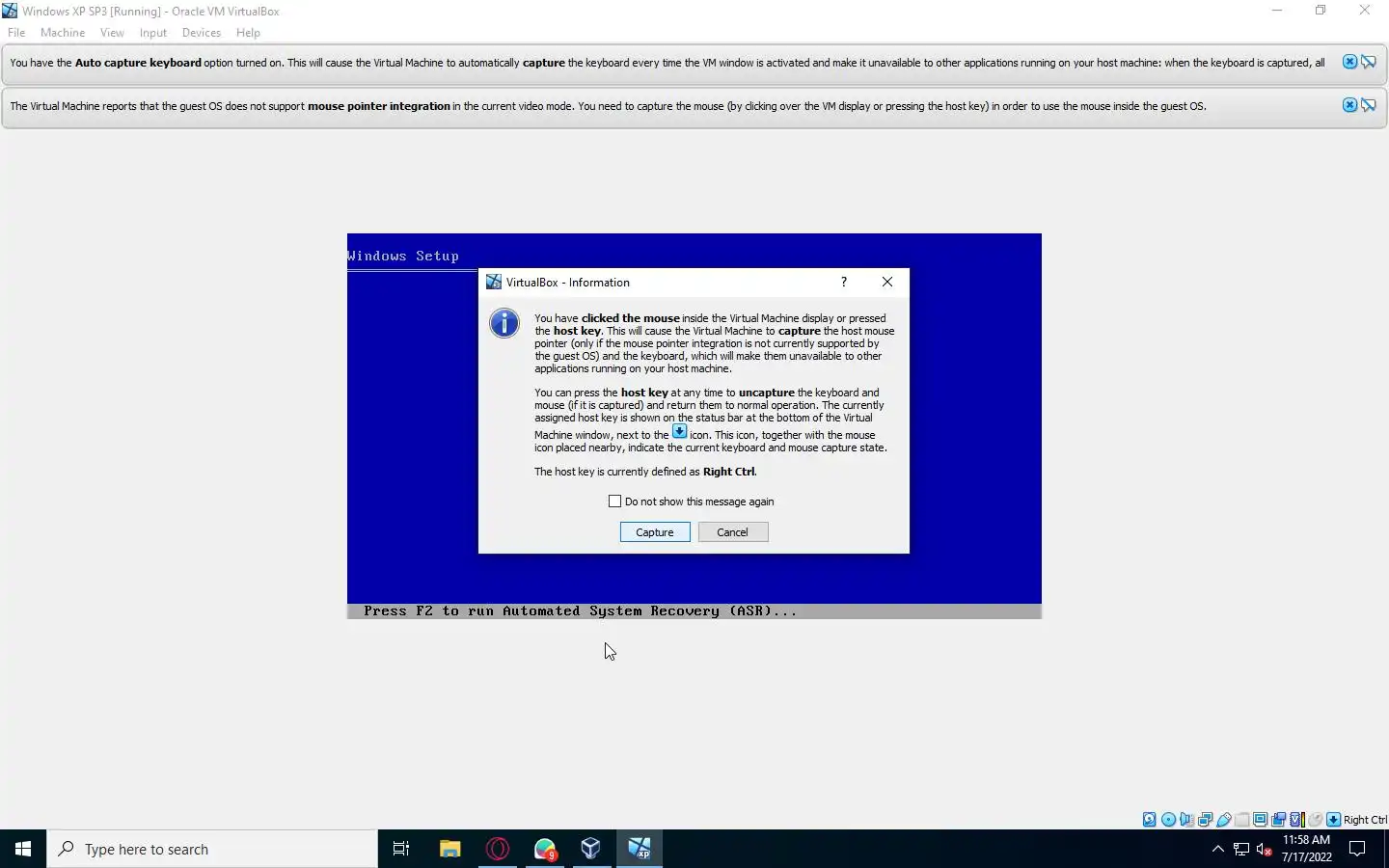The image size is (1389, 868).
Task: Click the VirtualBox window title bar icon
Action: 10,11
